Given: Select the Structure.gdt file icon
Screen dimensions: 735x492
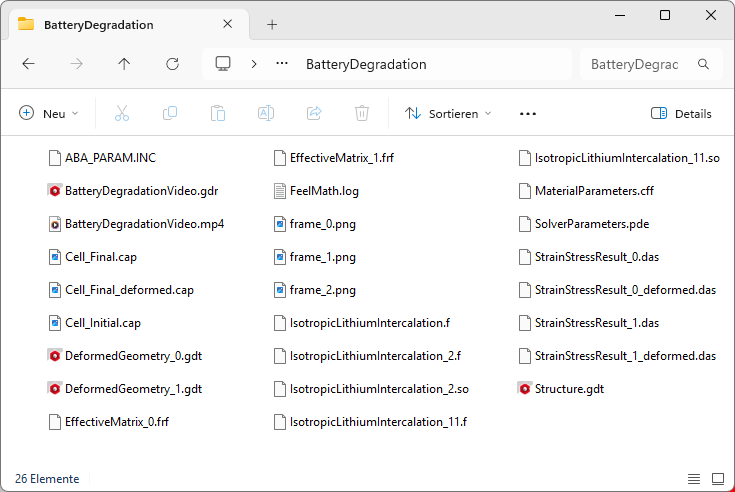Looking at the screenshot, I should pos(525,389).
